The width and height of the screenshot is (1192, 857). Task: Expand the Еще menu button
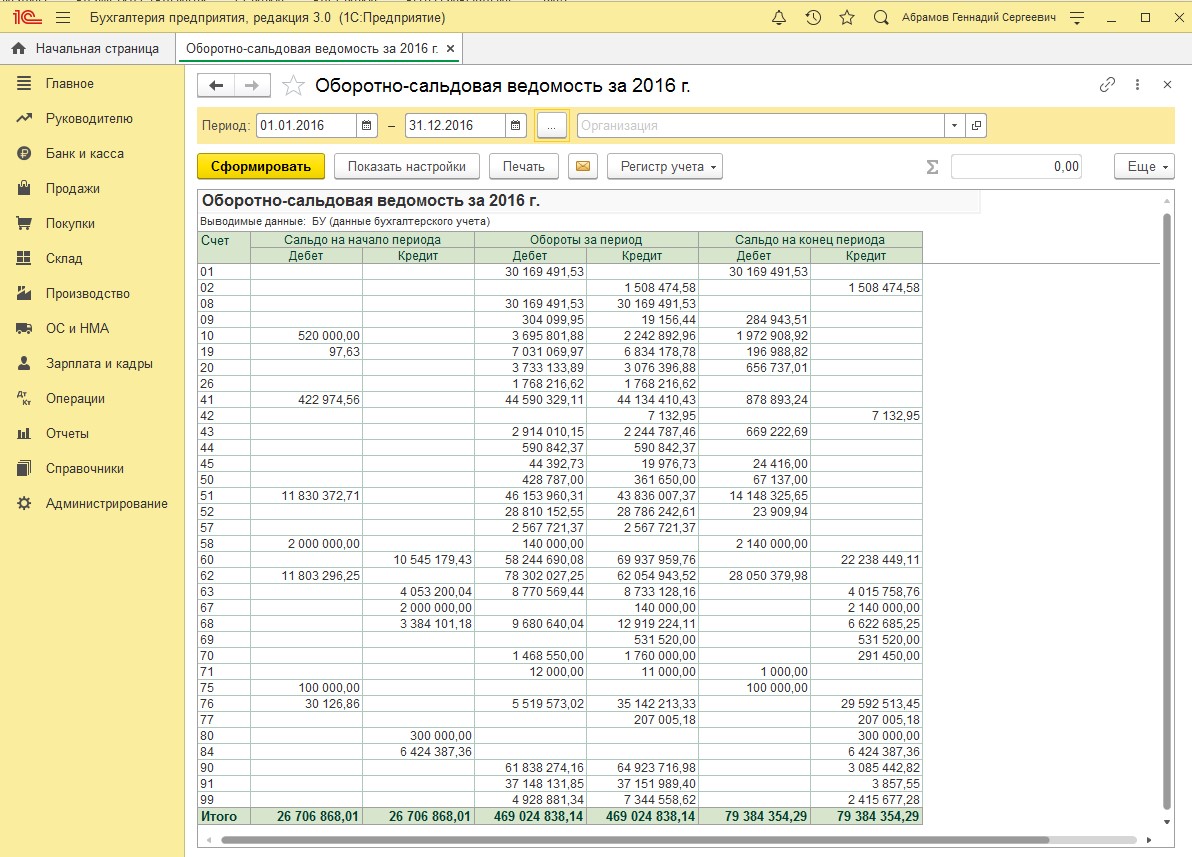pos(1144,167)
